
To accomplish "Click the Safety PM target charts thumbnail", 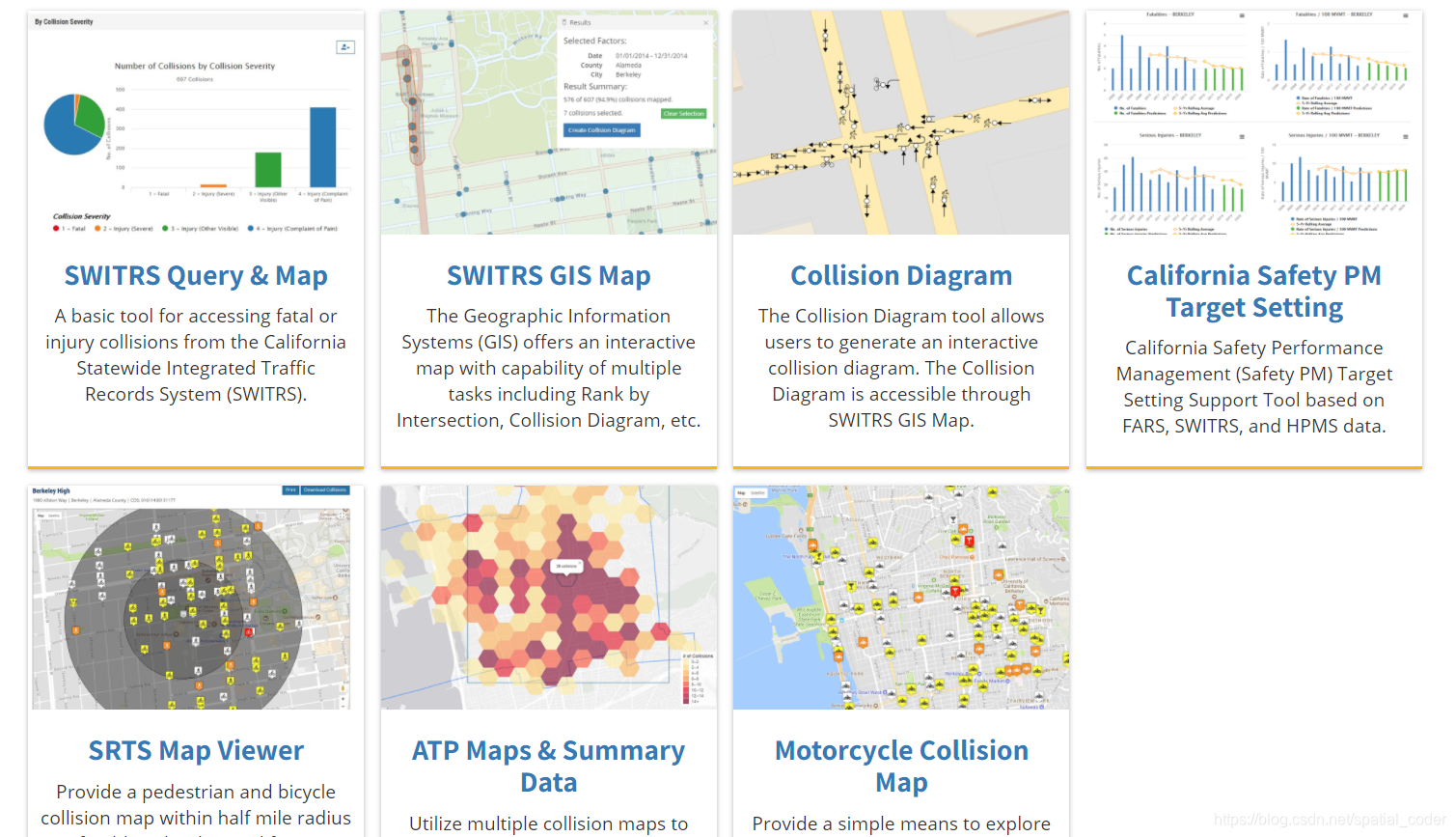I will (x=1253, y=123).
